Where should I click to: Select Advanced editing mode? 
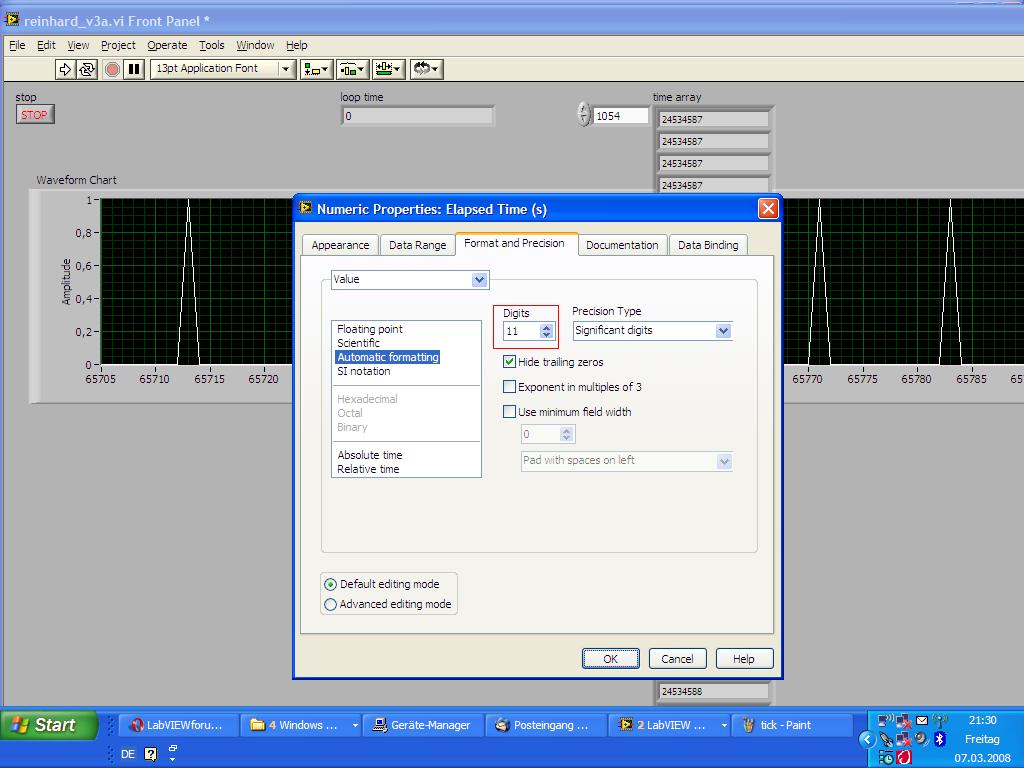331,604
